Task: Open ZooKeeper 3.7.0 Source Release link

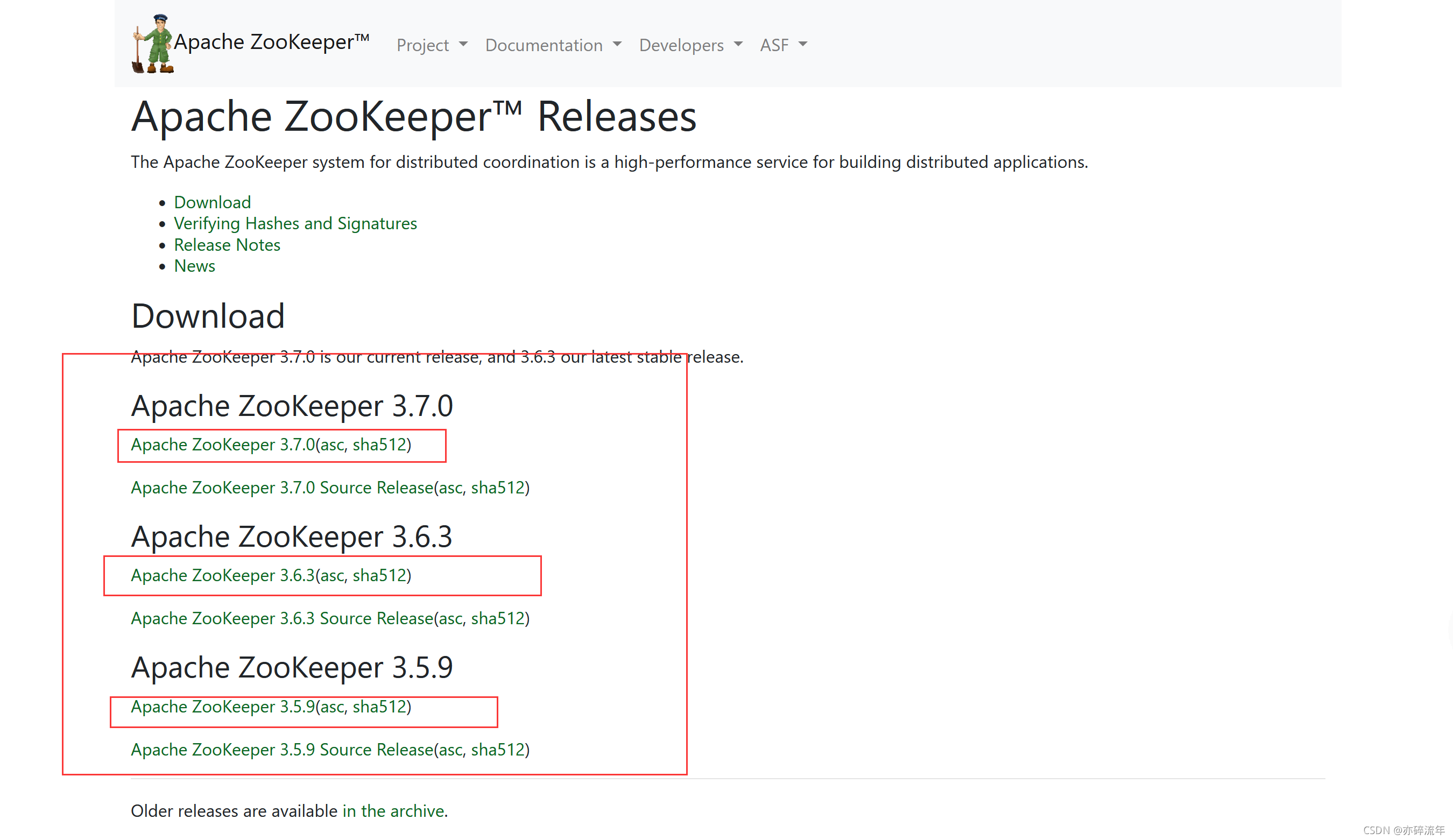Action: click(282, 488)
